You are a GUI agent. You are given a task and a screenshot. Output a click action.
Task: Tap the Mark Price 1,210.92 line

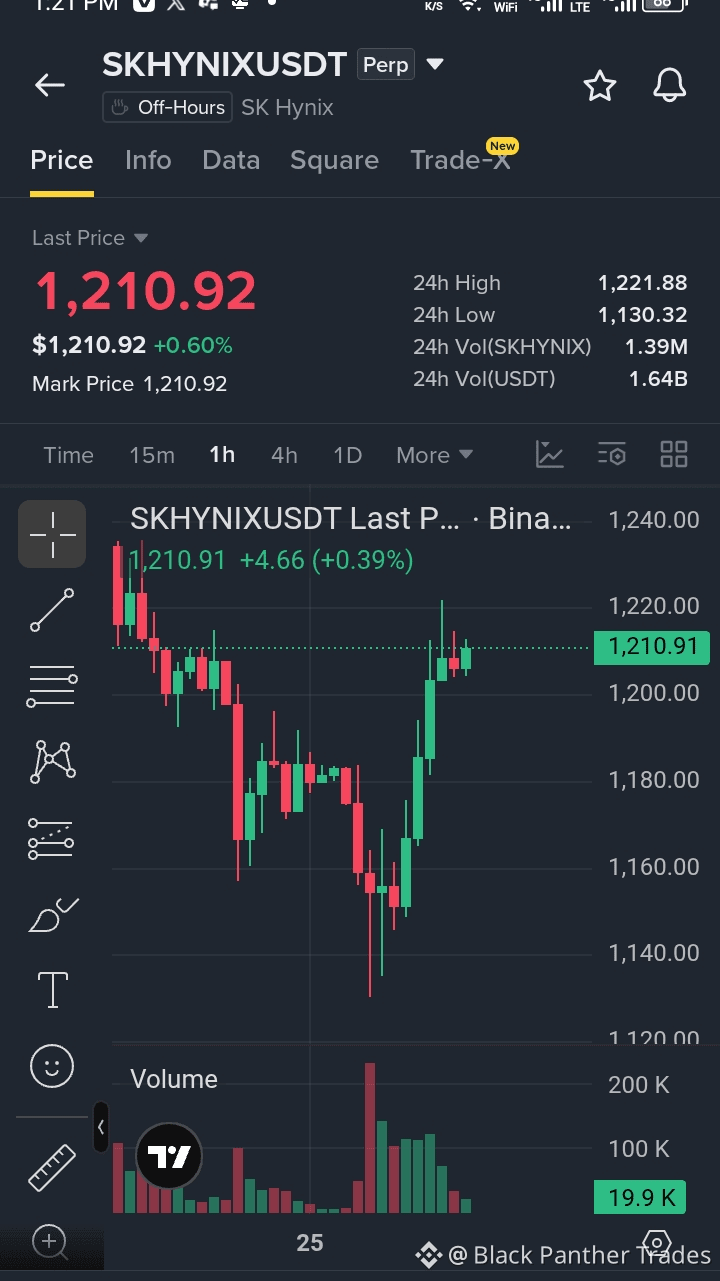pos(130,384)
